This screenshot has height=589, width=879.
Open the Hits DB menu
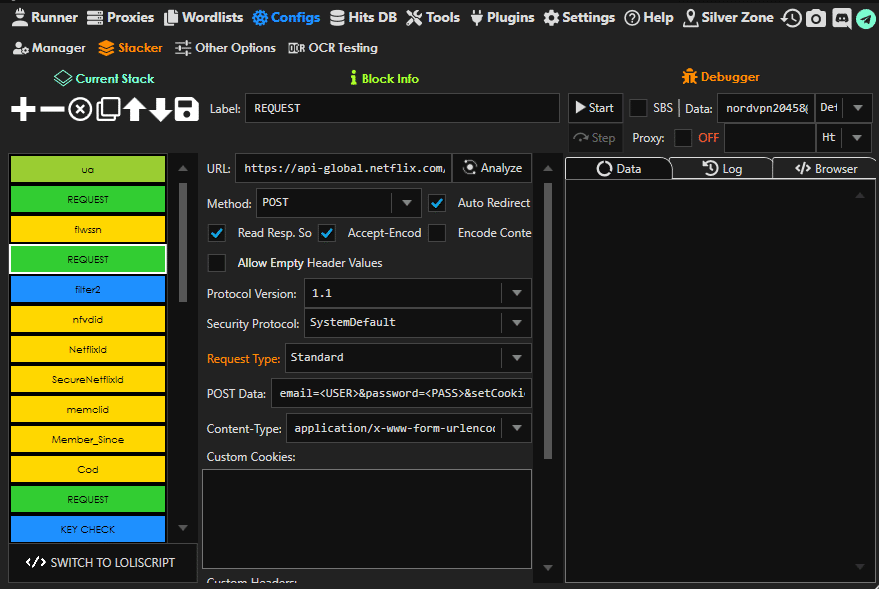(x=363, y=17)
